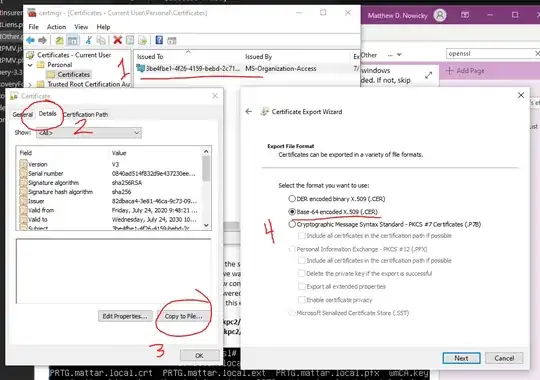540x380 pixels.
Task: Select the Signature hash algorithm row
Action: click(x=108, y=192)
